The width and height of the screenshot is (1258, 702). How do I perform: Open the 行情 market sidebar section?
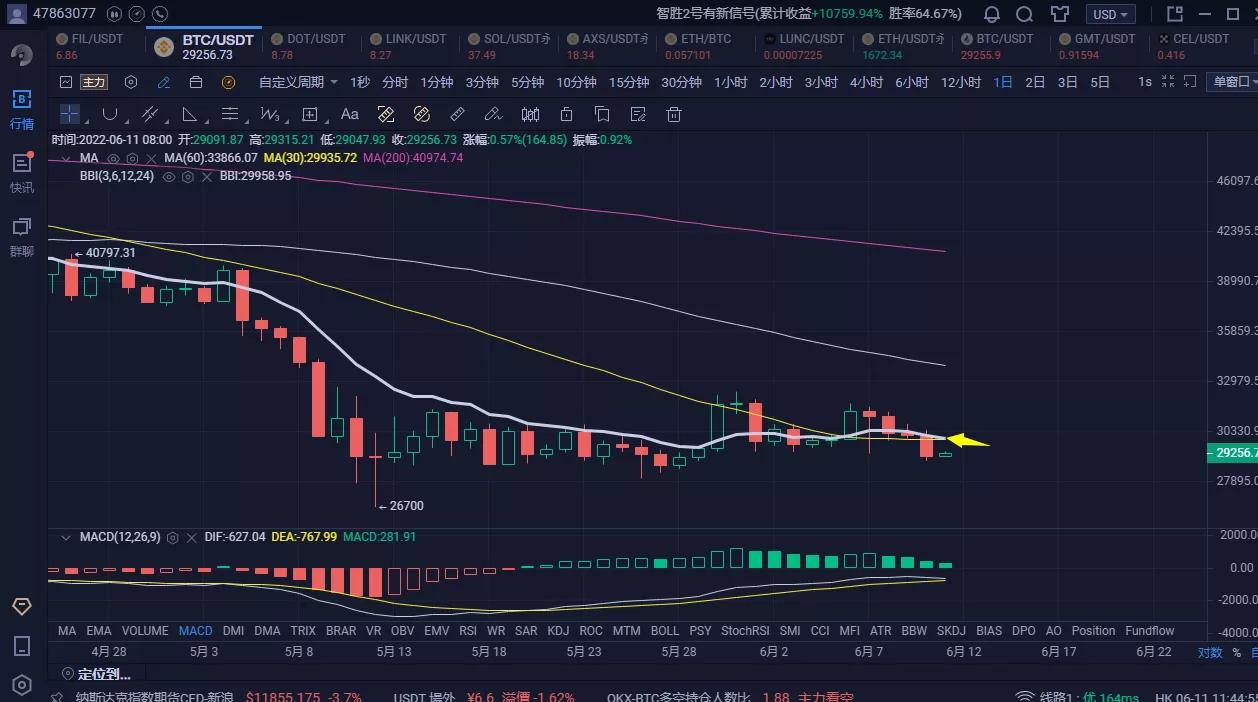22,110
